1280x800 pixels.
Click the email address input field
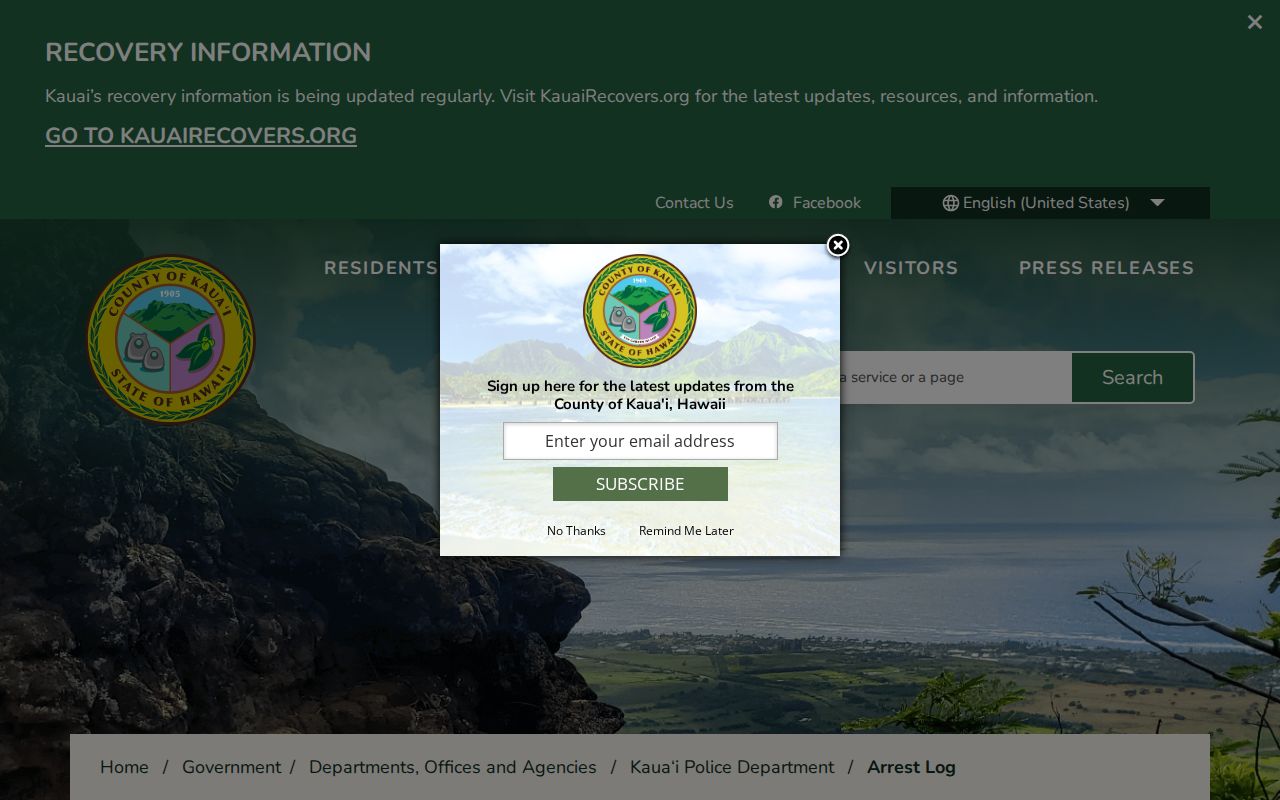click(x=640, y=441)
